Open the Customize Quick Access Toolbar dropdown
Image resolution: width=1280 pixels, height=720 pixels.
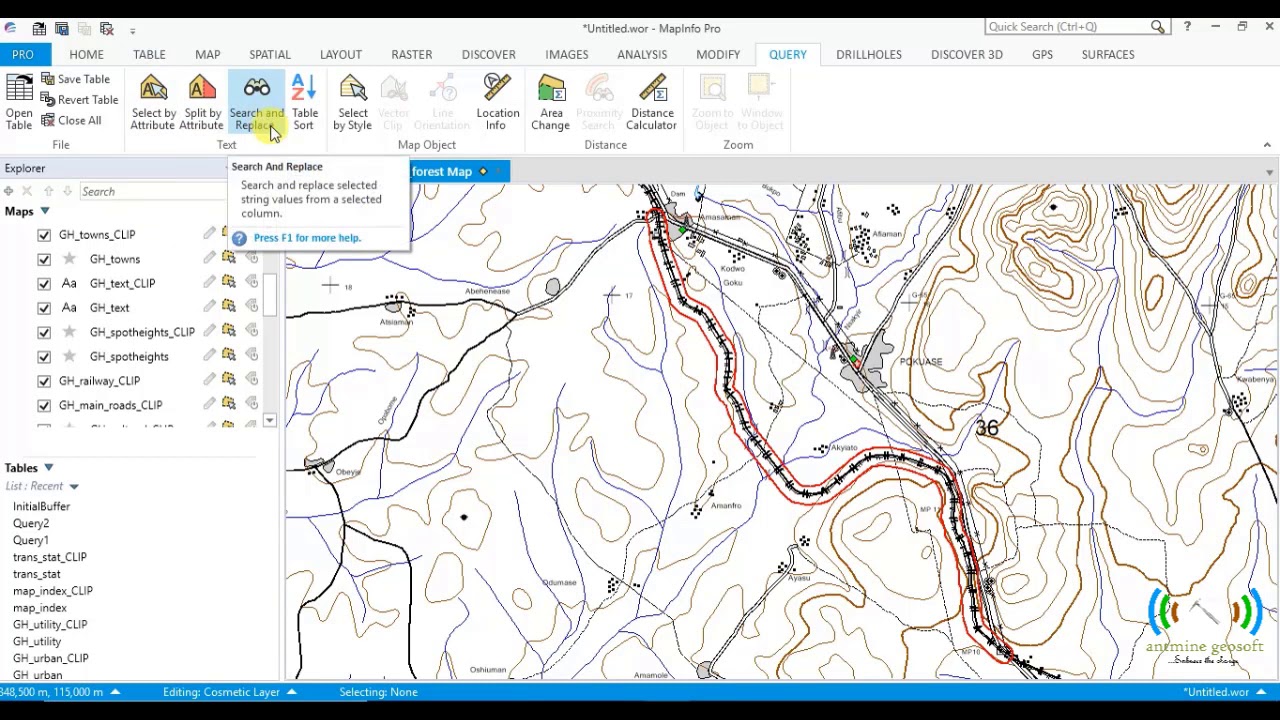[x=132, y=29]
